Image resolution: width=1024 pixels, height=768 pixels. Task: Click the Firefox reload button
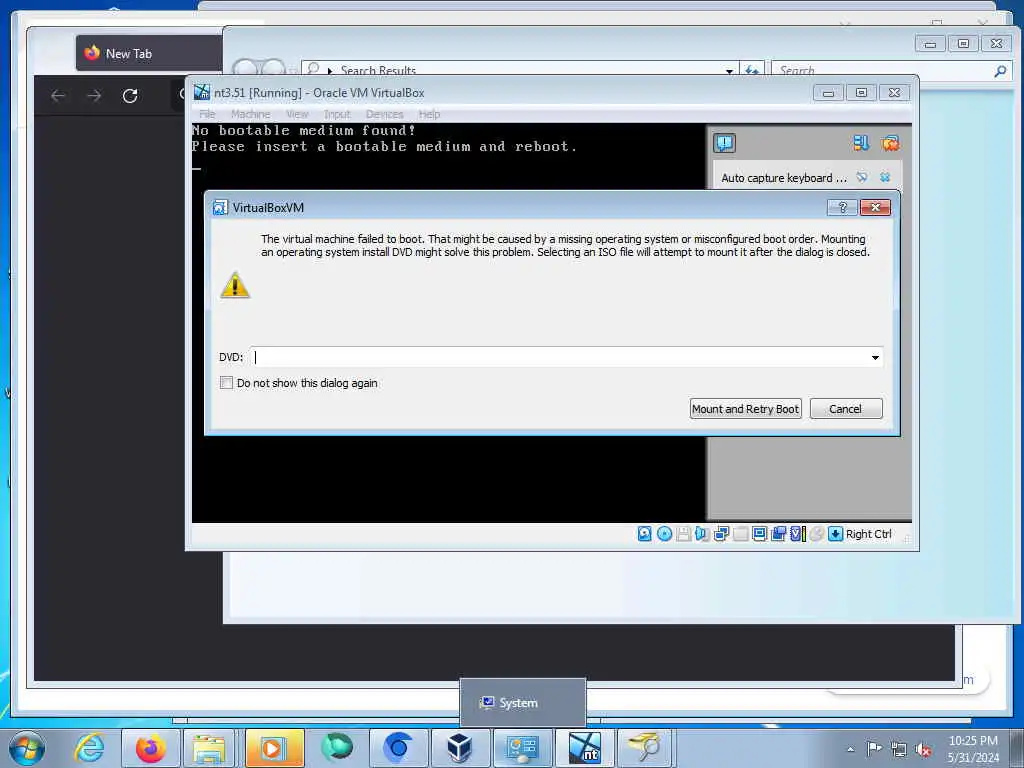(x=130, y=96)
